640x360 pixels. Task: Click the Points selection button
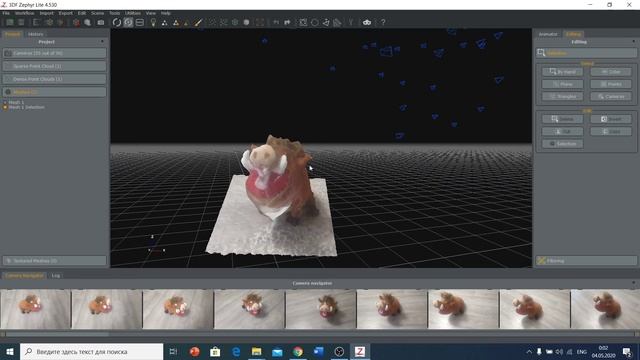[611, 84]
